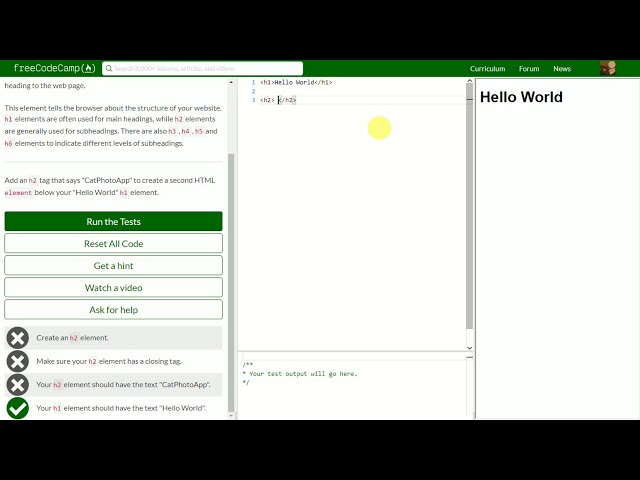Screen dimensions: 640x480
Task: Click the X icon for CatPhotoApp text test
Action: 17,385
